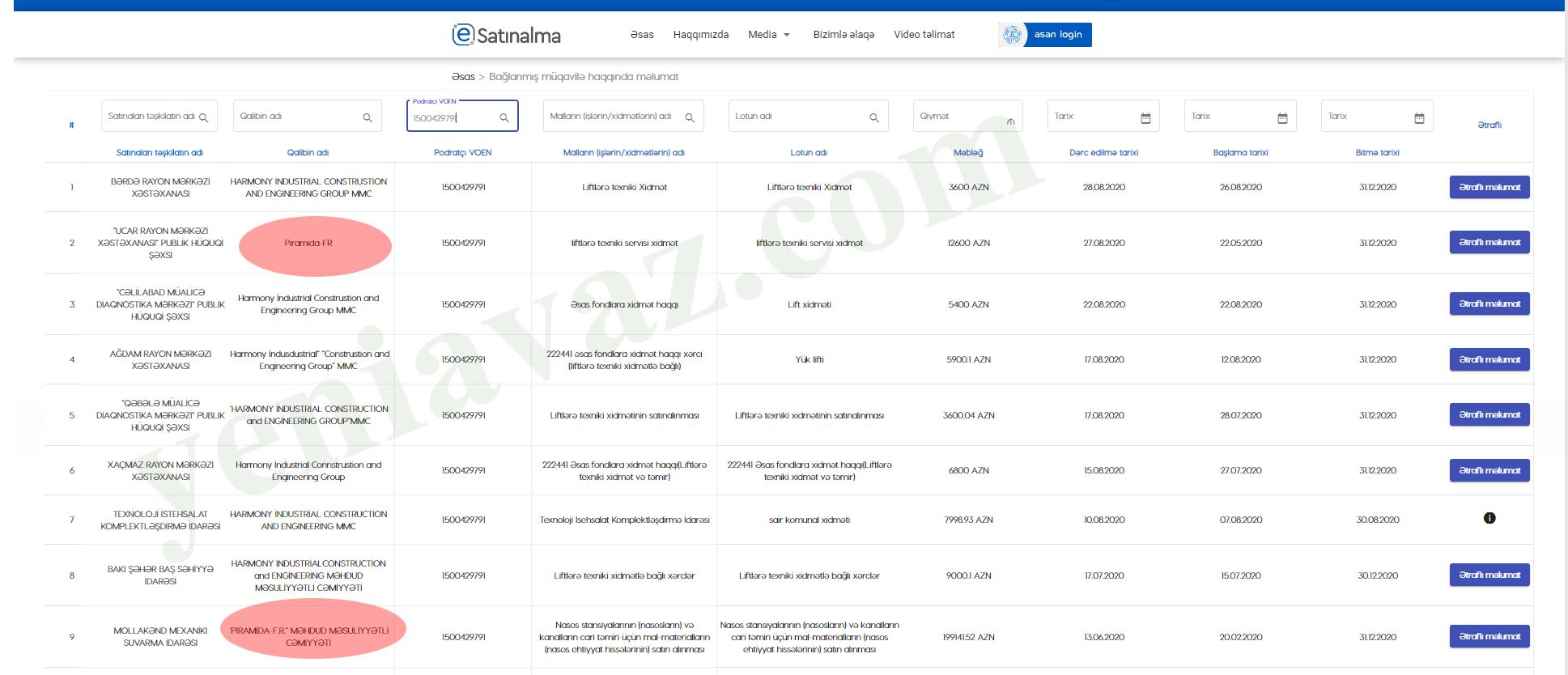Screen dimensions: 1568x675
Task: Click the Podratçı VOEN column header
Action: click(463, 152)
